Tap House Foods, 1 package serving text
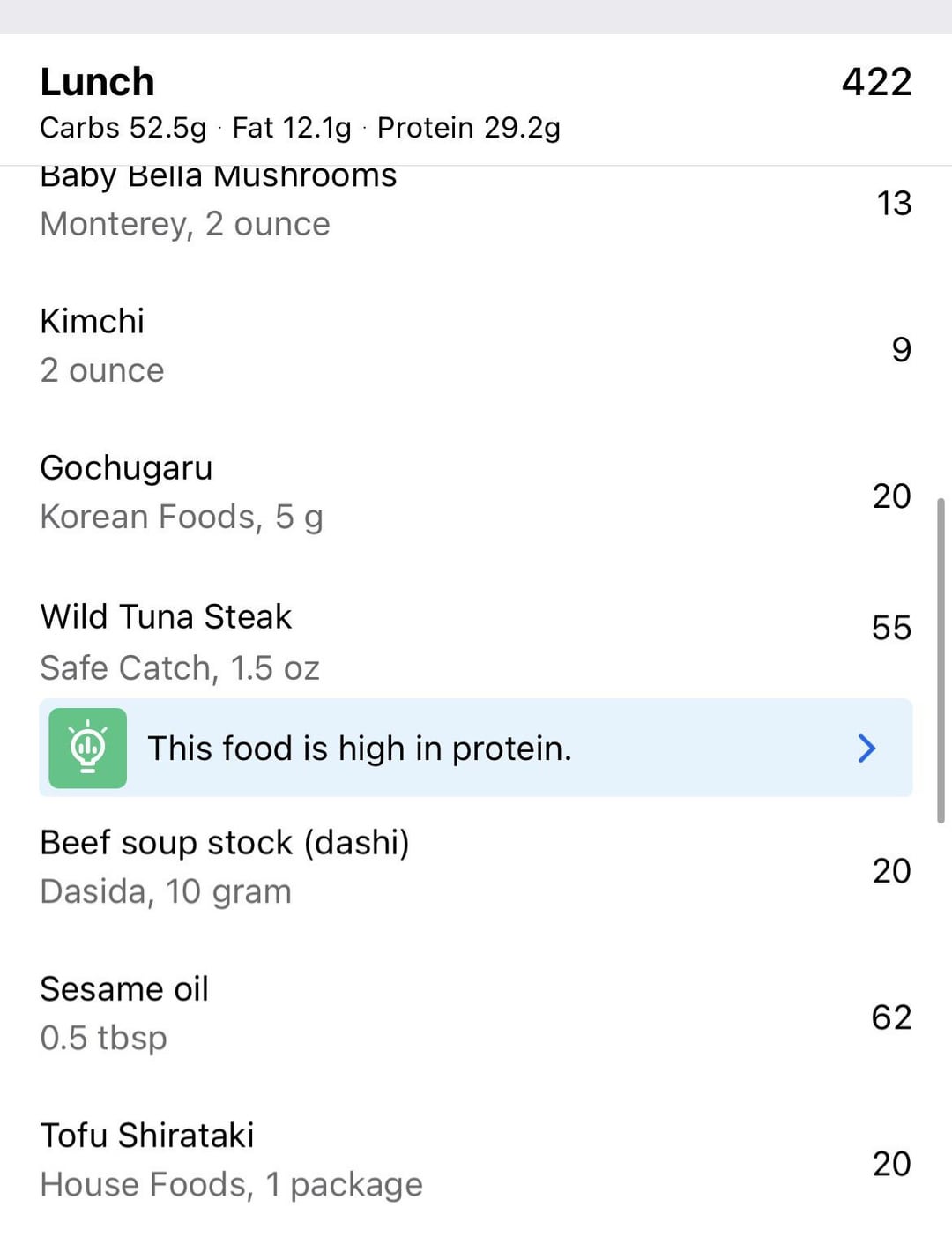 231,1185
